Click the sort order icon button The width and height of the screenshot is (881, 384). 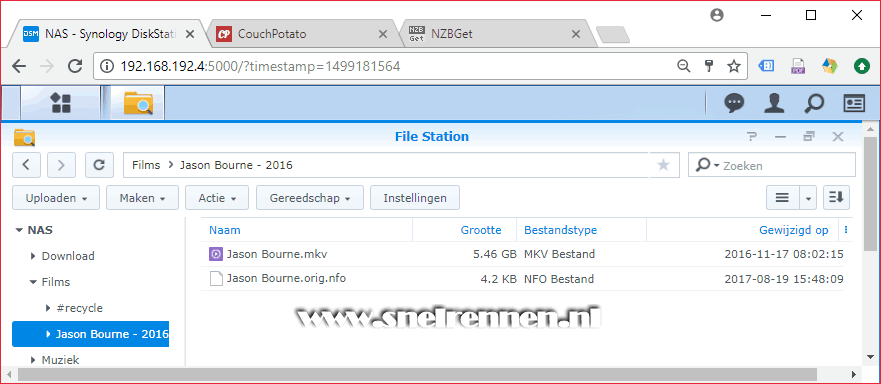[837, 197]
